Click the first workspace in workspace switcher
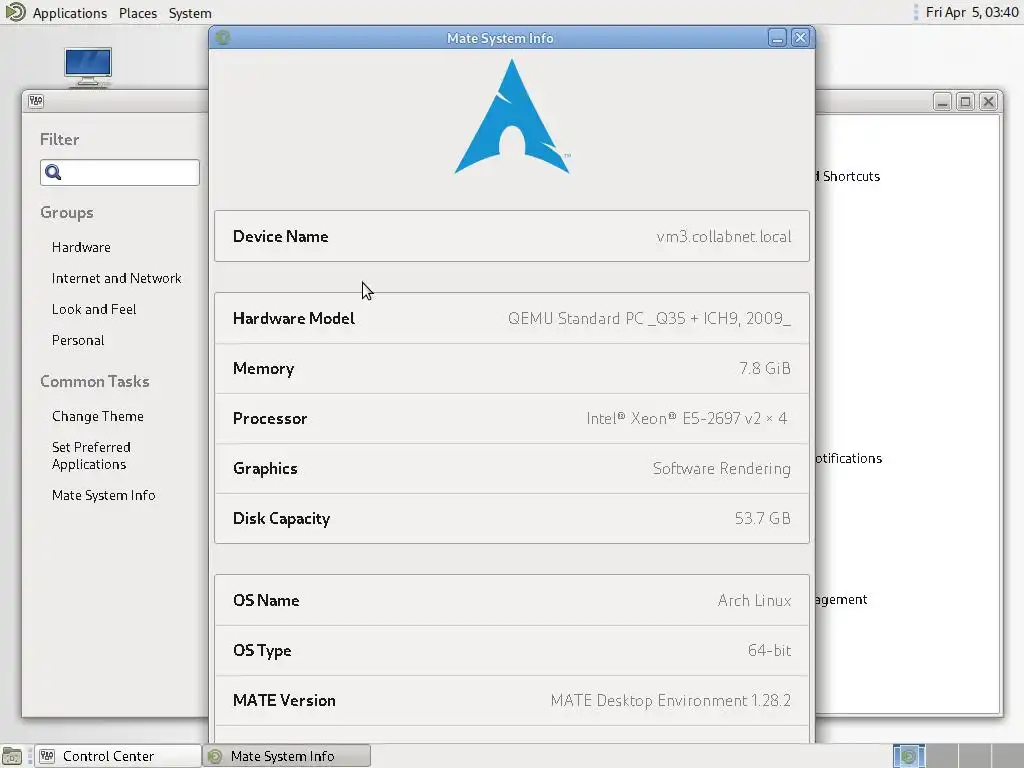1024x768 pixels. coord(908,756)
